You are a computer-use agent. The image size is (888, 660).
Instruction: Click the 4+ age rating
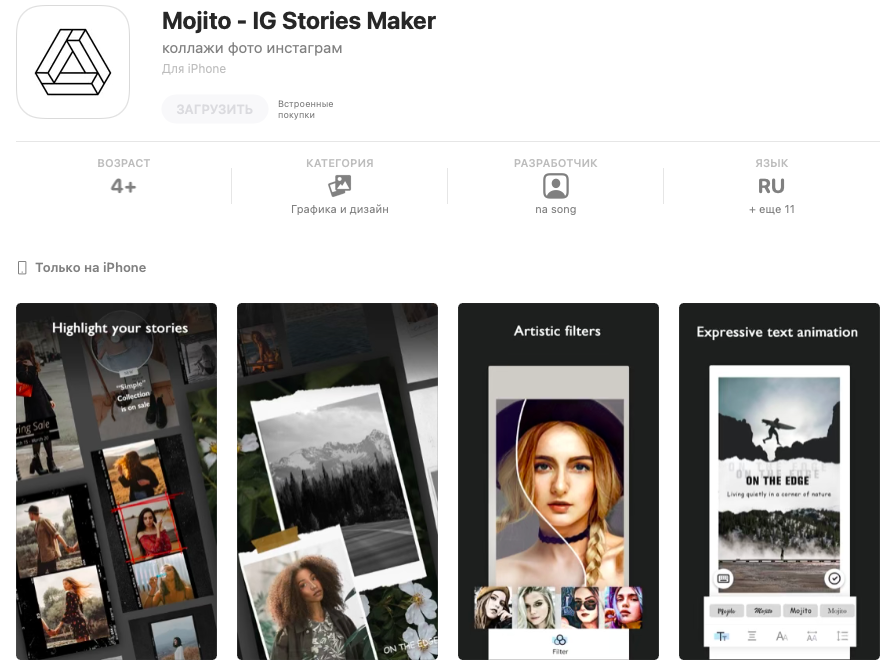point(123,186)
